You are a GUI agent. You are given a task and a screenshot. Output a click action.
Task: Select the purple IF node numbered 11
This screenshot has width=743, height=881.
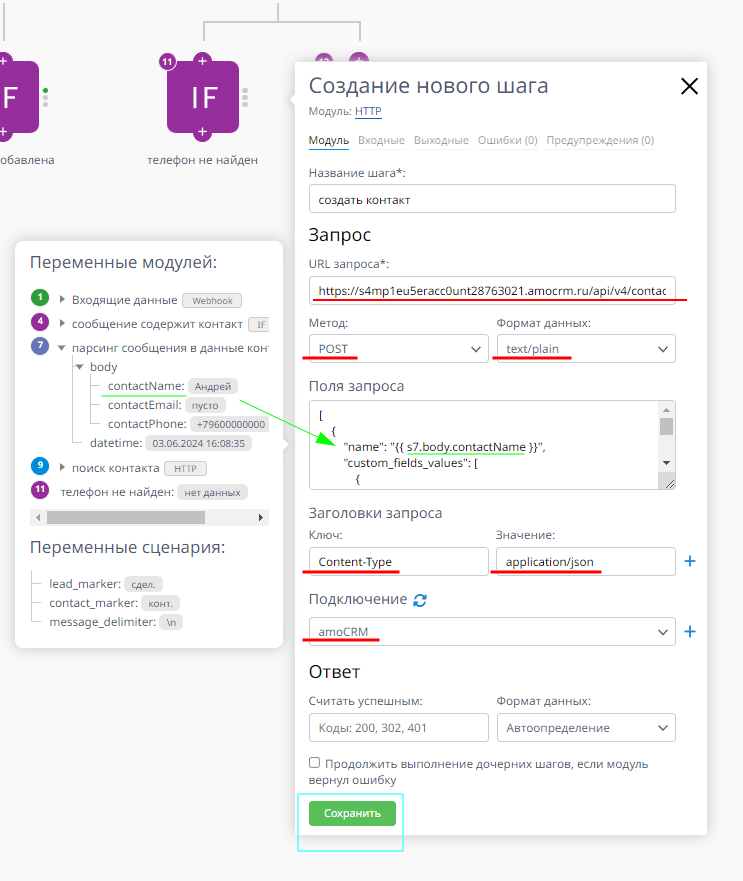(x=204, y=98)
